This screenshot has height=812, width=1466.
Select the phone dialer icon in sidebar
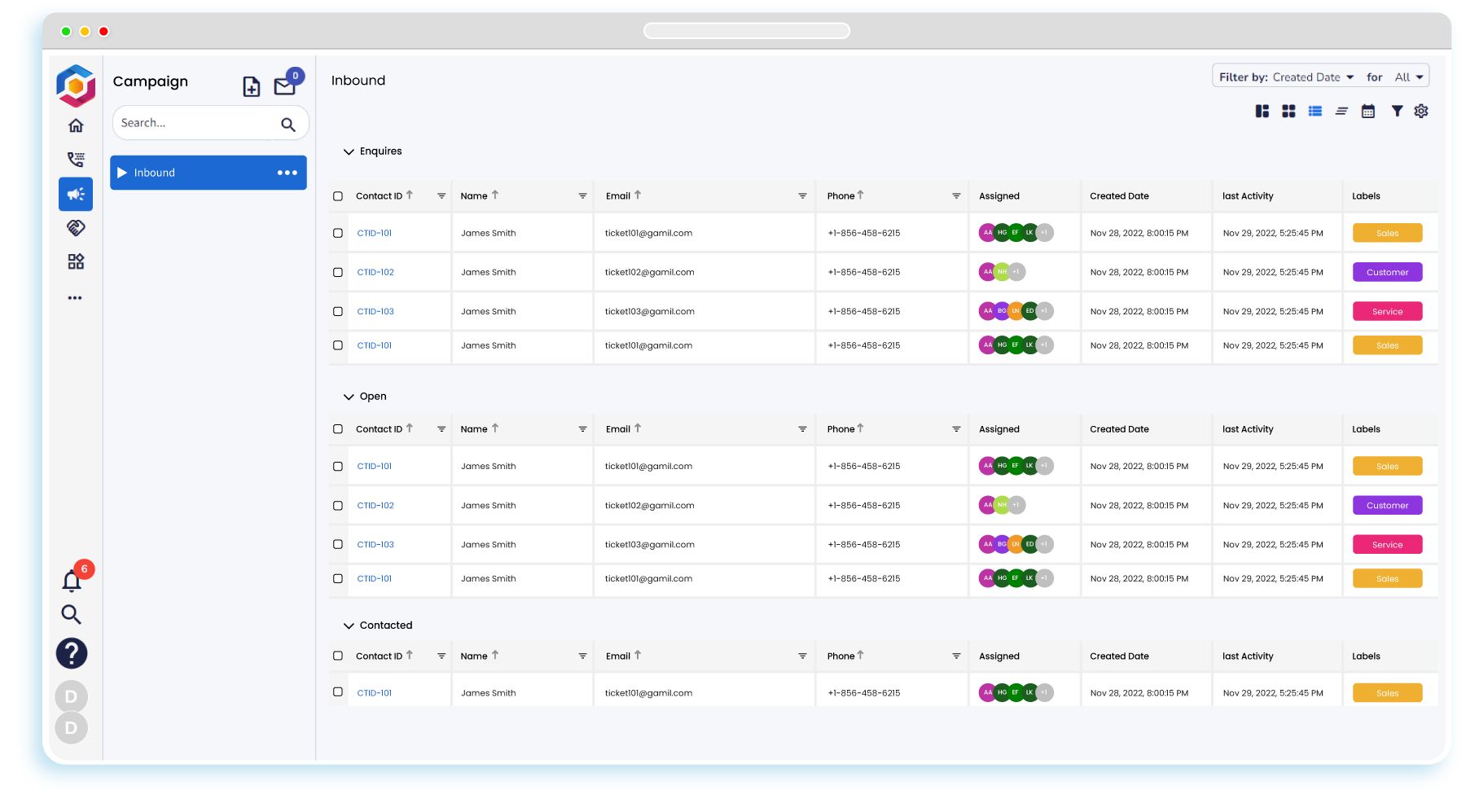[75, 160]
